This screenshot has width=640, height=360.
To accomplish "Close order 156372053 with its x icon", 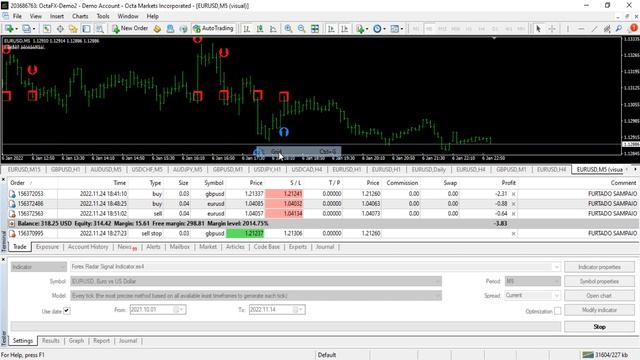I will [513, 194].
